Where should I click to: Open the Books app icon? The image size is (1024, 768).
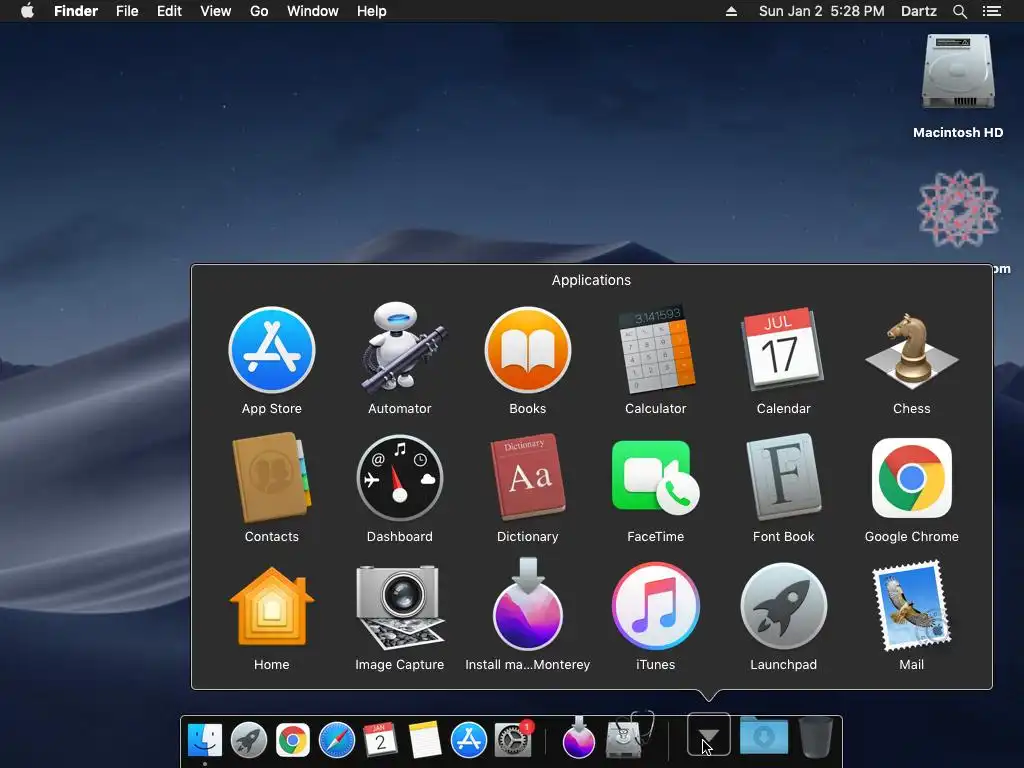coord(528,351)
